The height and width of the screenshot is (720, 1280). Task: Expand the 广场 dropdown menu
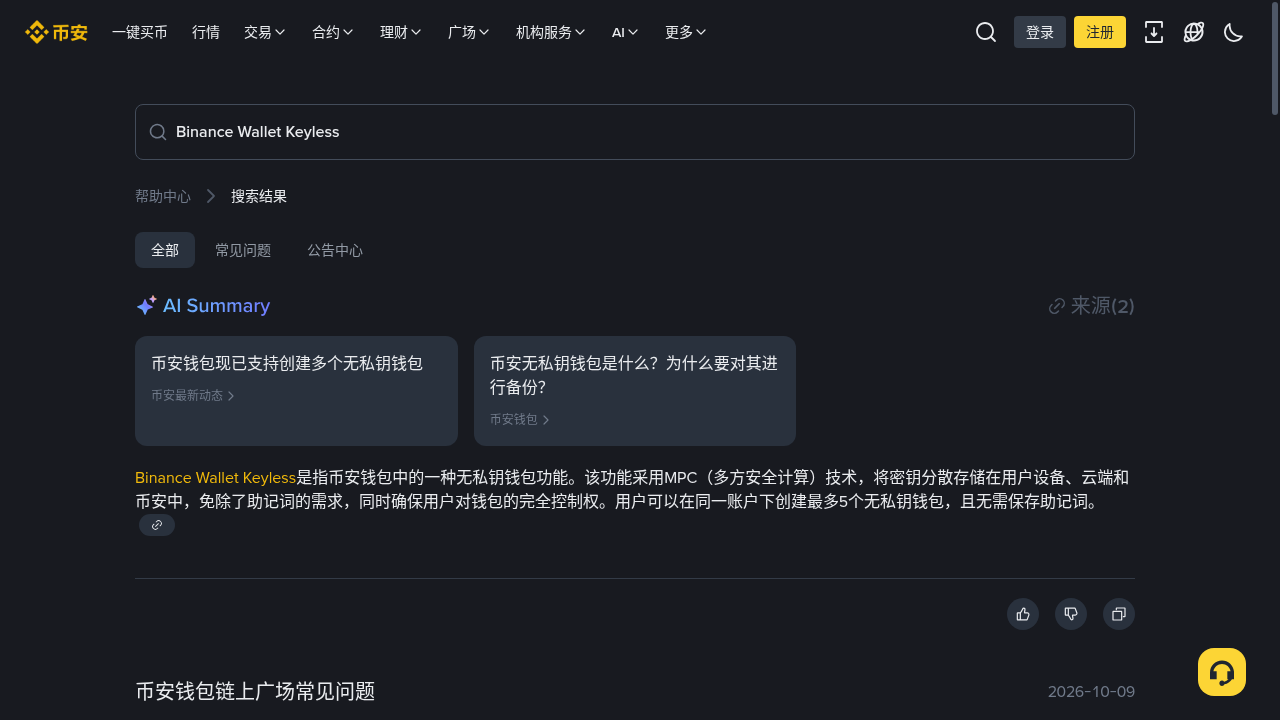pos(469,32)
